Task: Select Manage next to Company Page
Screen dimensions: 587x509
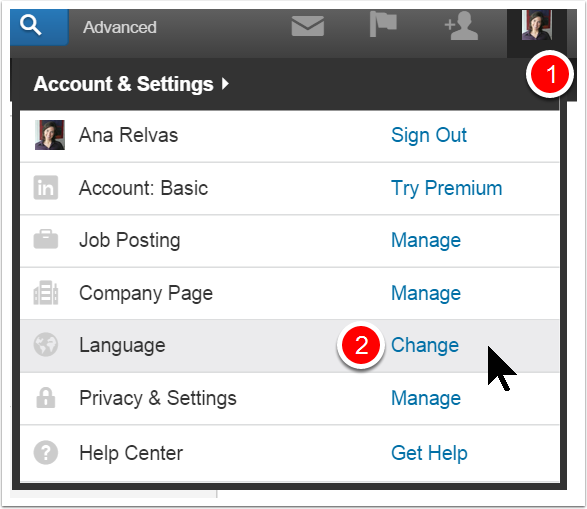Action: pos(426,293)
